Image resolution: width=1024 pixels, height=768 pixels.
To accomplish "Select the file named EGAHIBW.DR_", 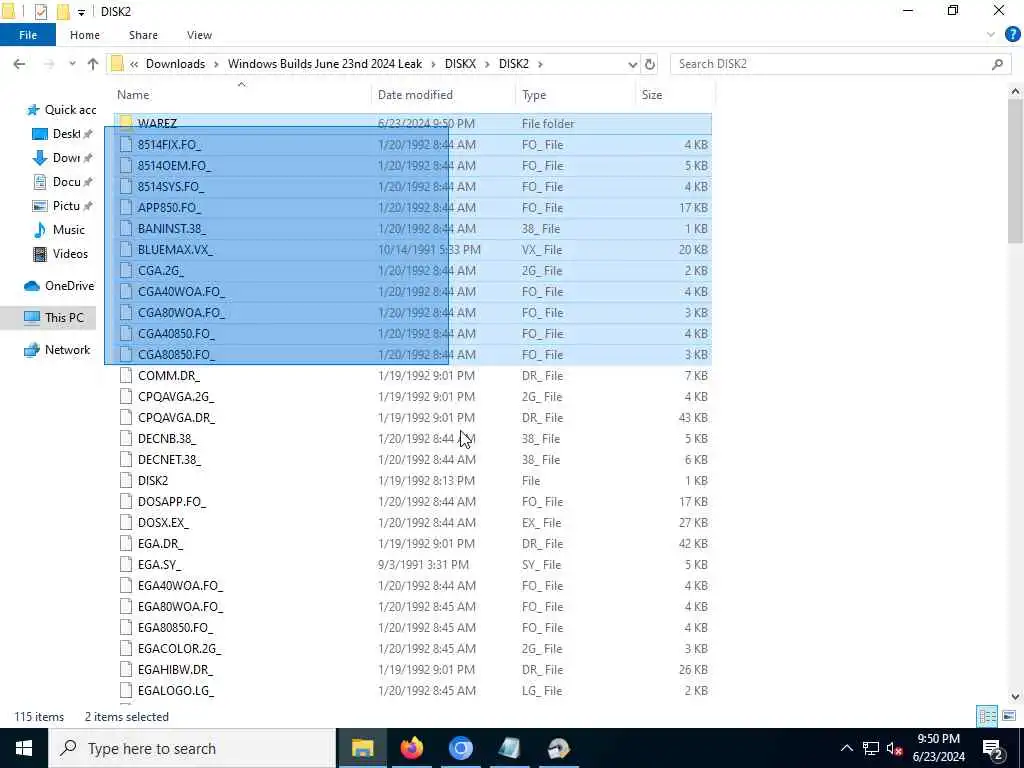I will pyautogui.click(x=175, y=669).
